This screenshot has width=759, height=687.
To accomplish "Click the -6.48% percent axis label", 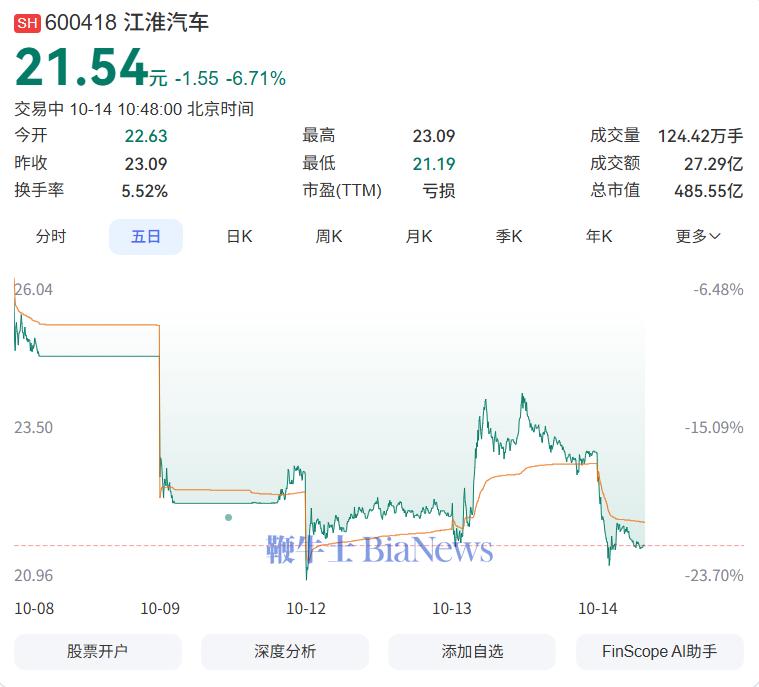I will pos(718,290).
